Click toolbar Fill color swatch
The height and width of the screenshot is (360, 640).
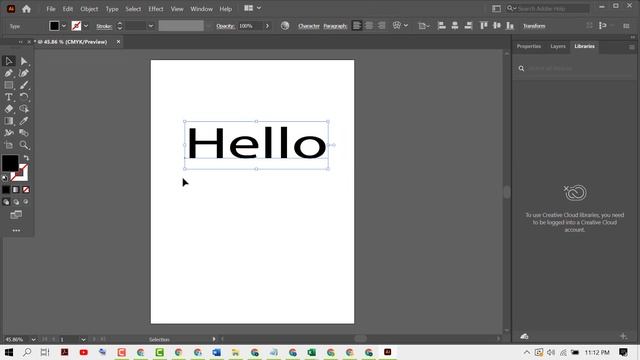pos(10,163)
